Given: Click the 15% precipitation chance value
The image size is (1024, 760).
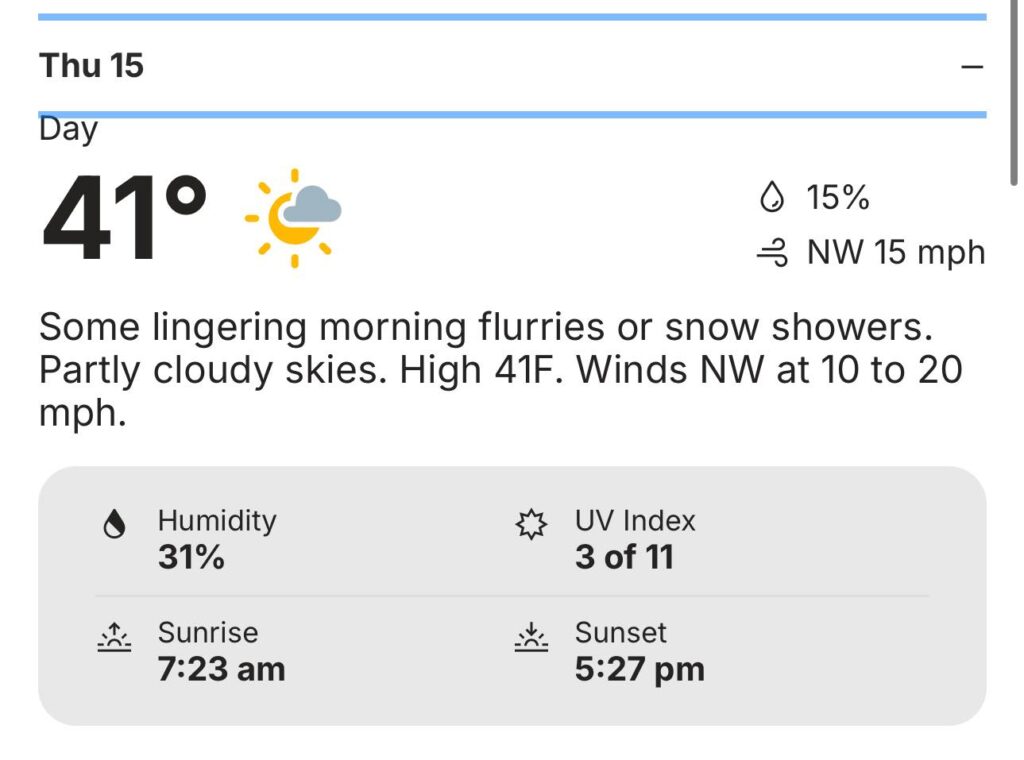Looking at the screenshot, I should click(838, 198).
